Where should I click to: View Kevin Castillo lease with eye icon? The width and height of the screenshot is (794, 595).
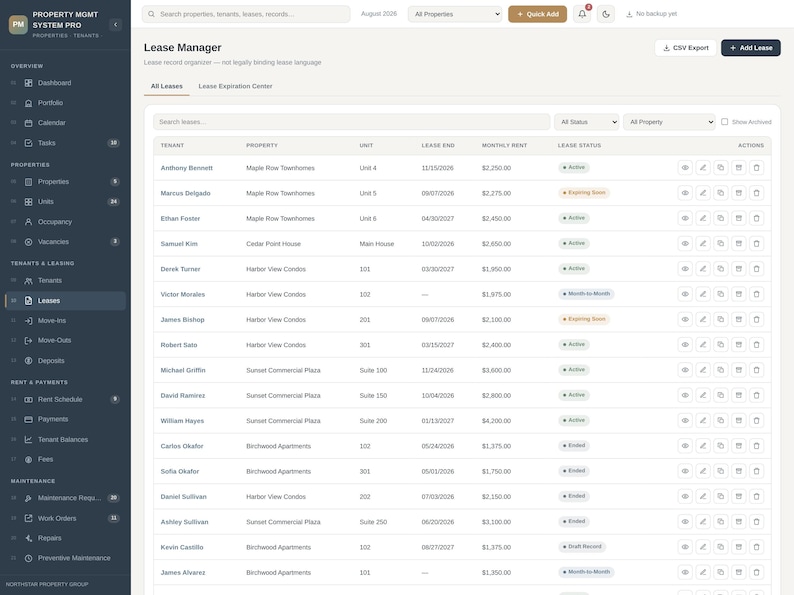click(x=685, y=547)
